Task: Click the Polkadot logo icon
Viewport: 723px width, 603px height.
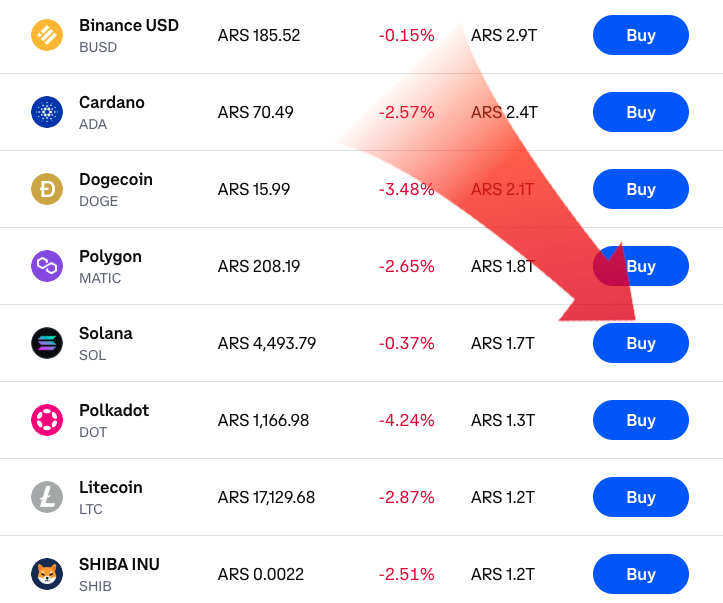Action: click(47, 420)
